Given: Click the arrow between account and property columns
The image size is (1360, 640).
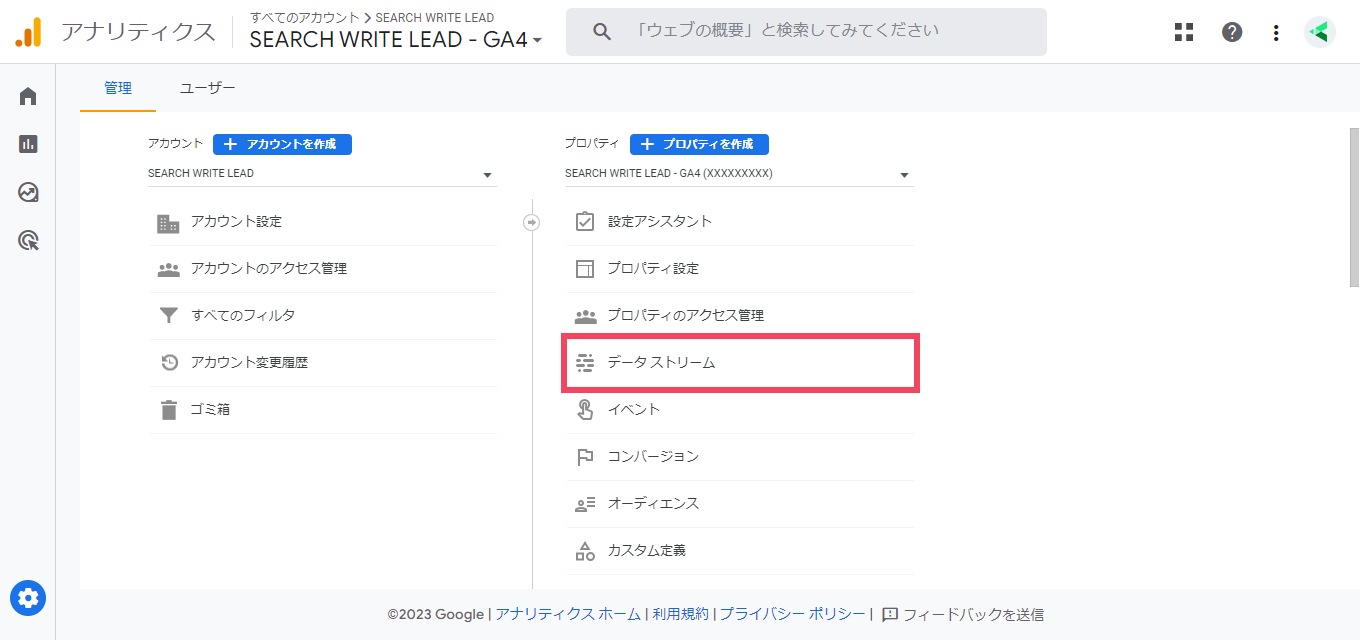Looking at the screenshot, I should [532, 222].
